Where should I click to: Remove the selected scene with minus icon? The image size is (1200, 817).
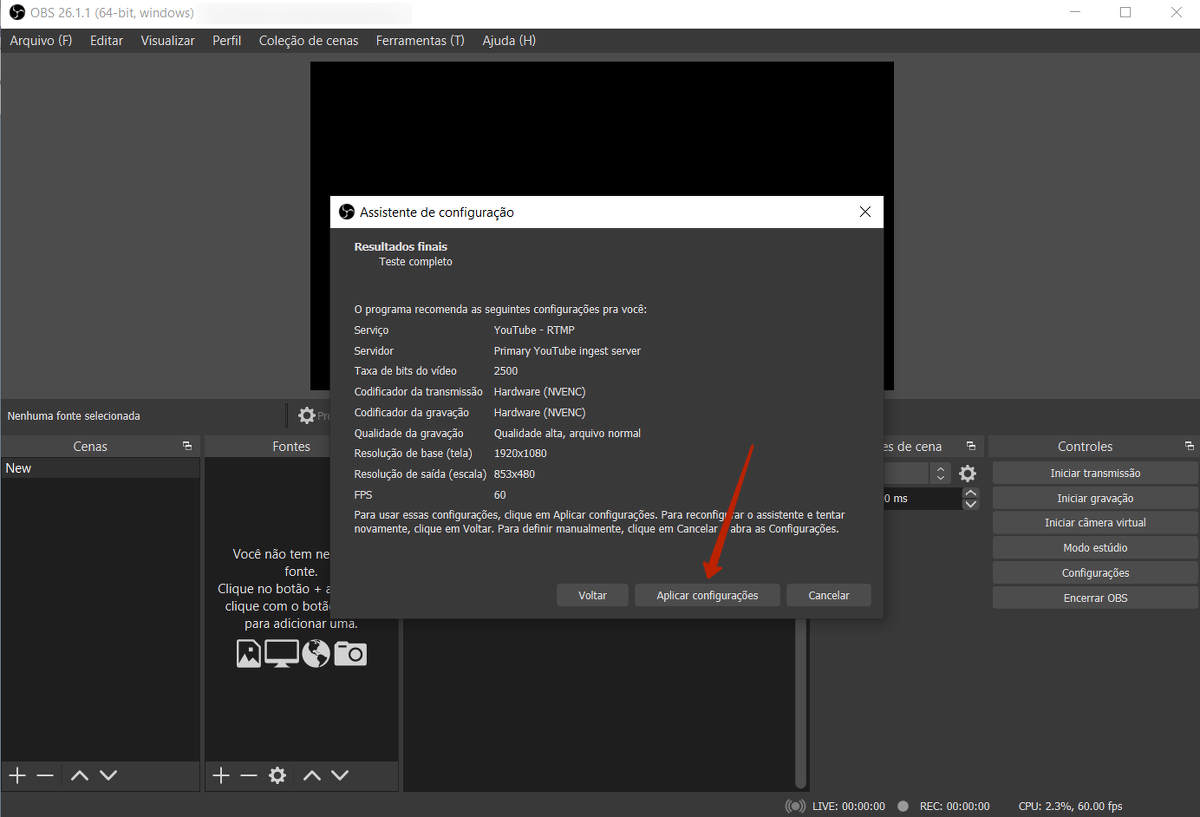tap(45, 775)
